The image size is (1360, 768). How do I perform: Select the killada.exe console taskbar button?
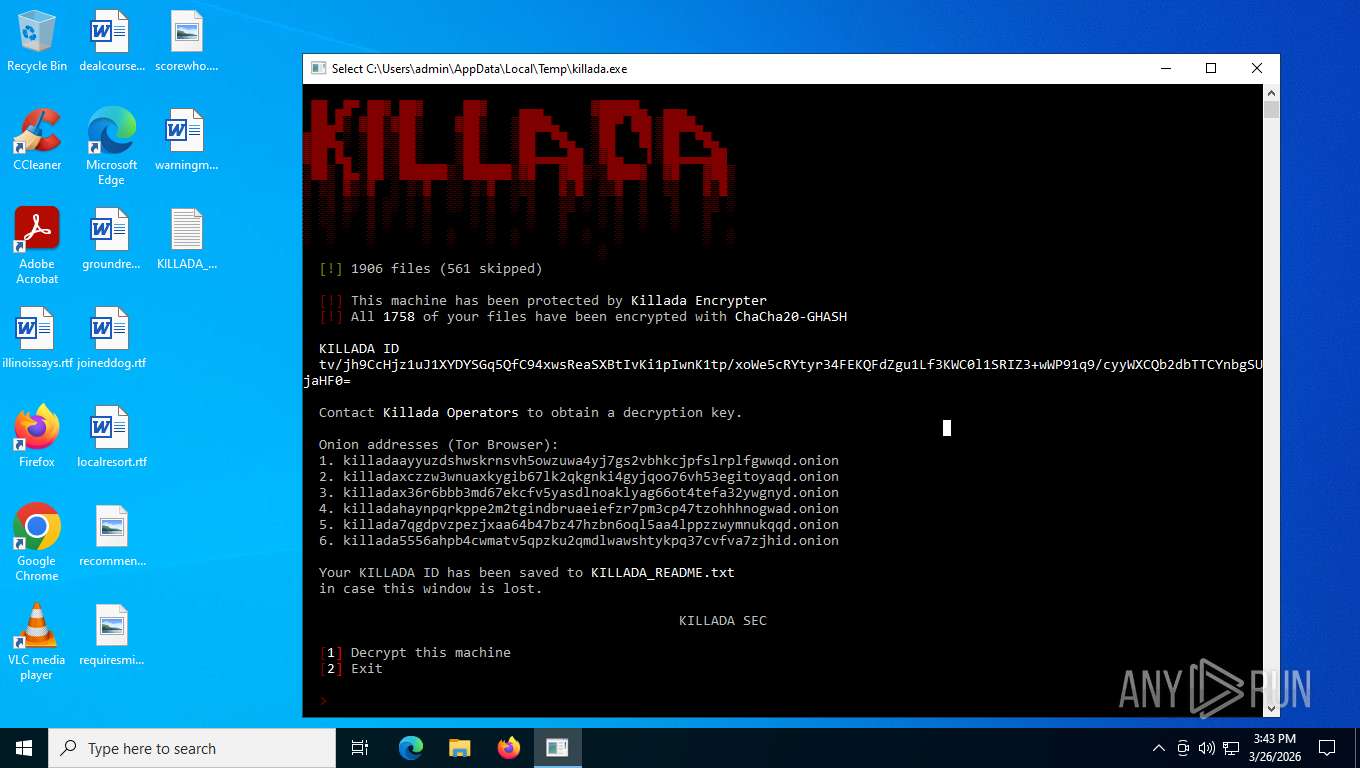point(557,748)
